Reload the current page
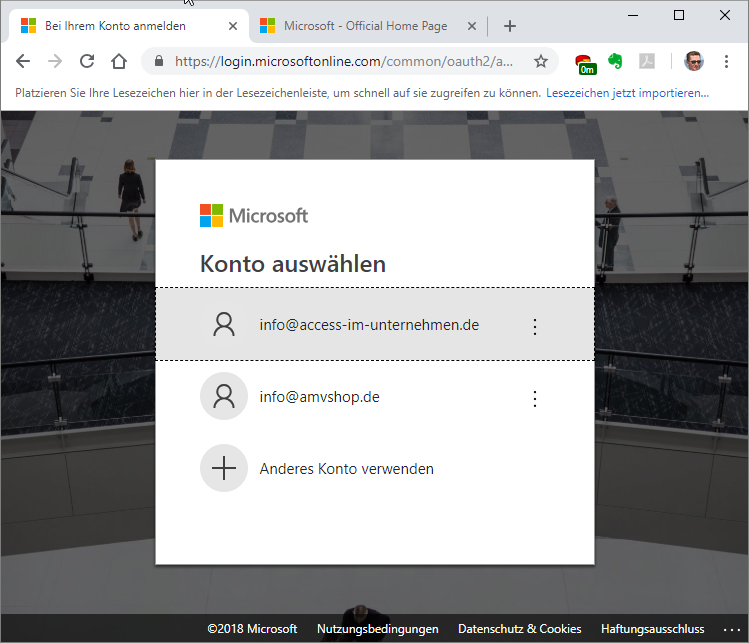The image size is (749, 643). pos(87,61)
